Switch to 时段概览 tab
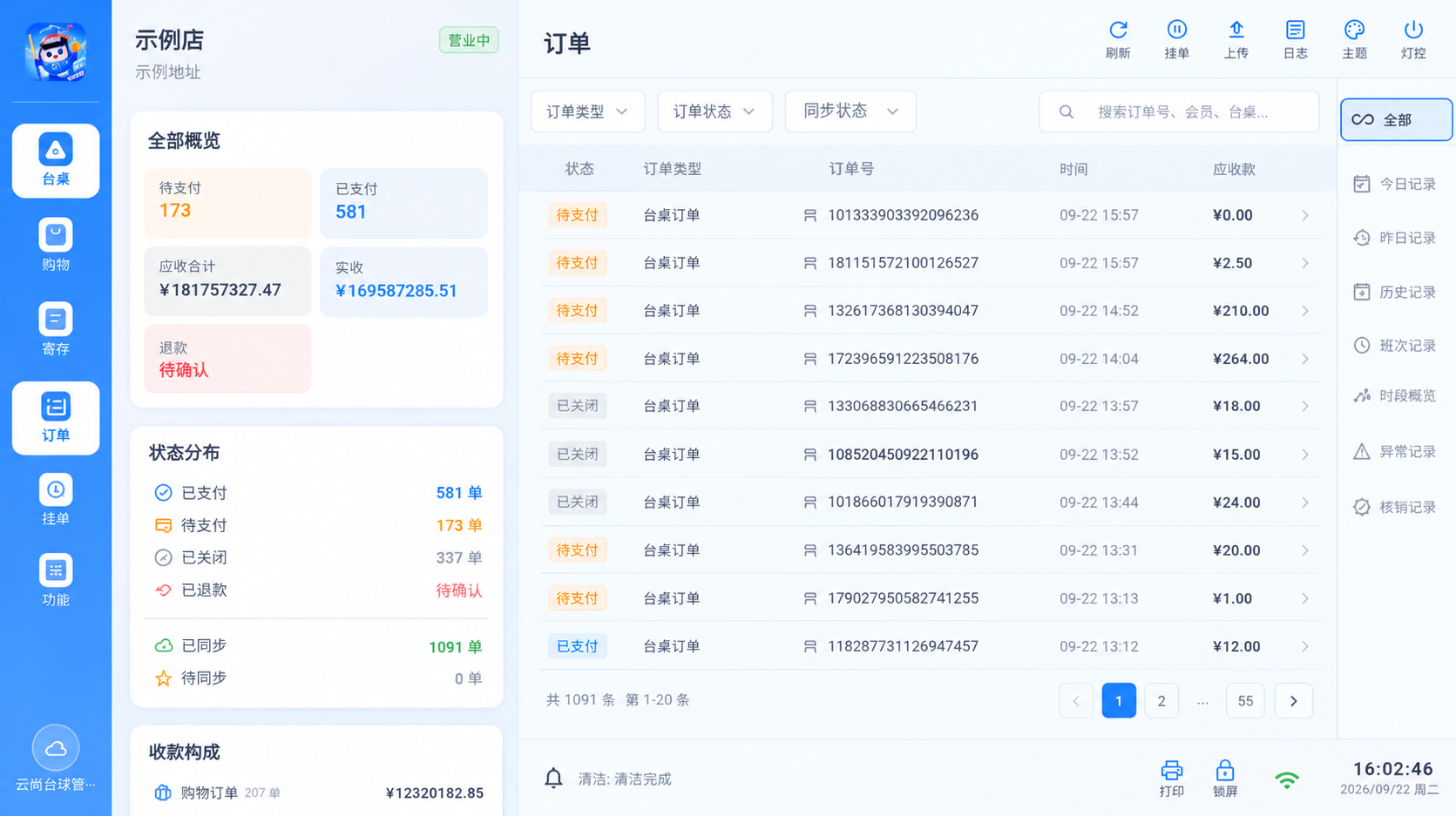 [1395, 395]
